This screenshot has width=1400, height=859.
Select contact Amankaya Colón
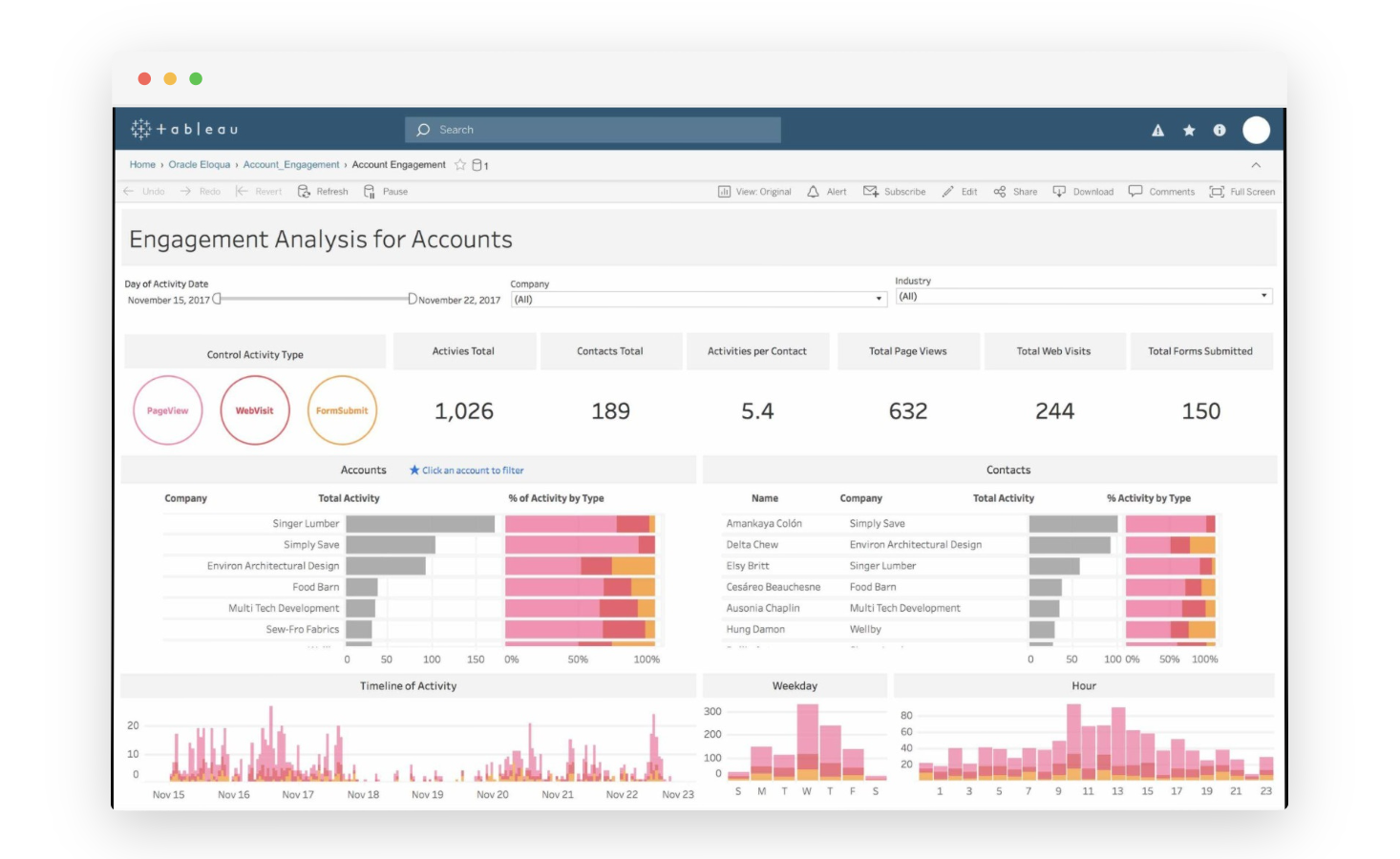pyautogui.click(x=764, y=524)
